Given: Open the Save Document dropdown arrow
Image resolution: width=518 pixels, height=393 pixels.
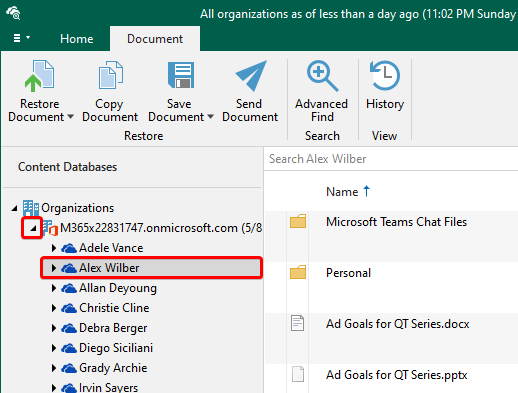Looking at the screenshot, I should (210, 117).
